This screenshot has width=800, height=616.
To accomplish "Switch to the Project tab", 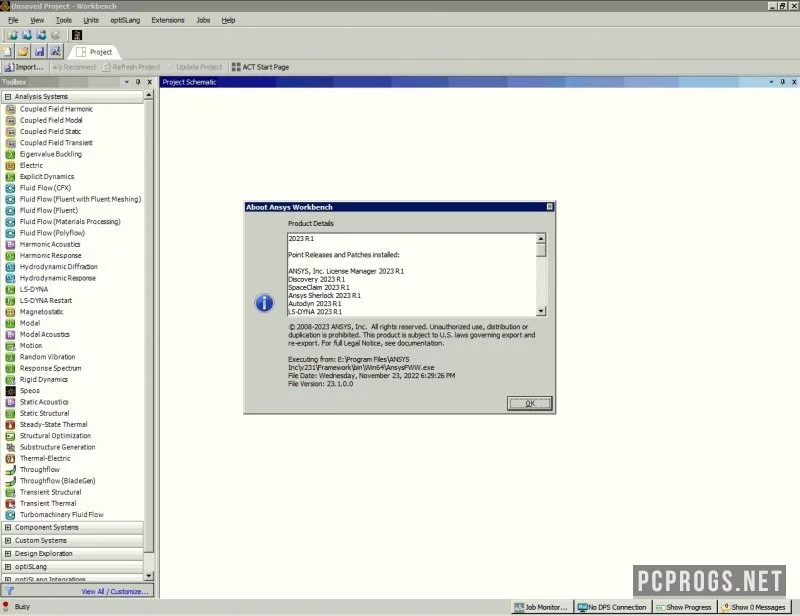I will 94,52.
